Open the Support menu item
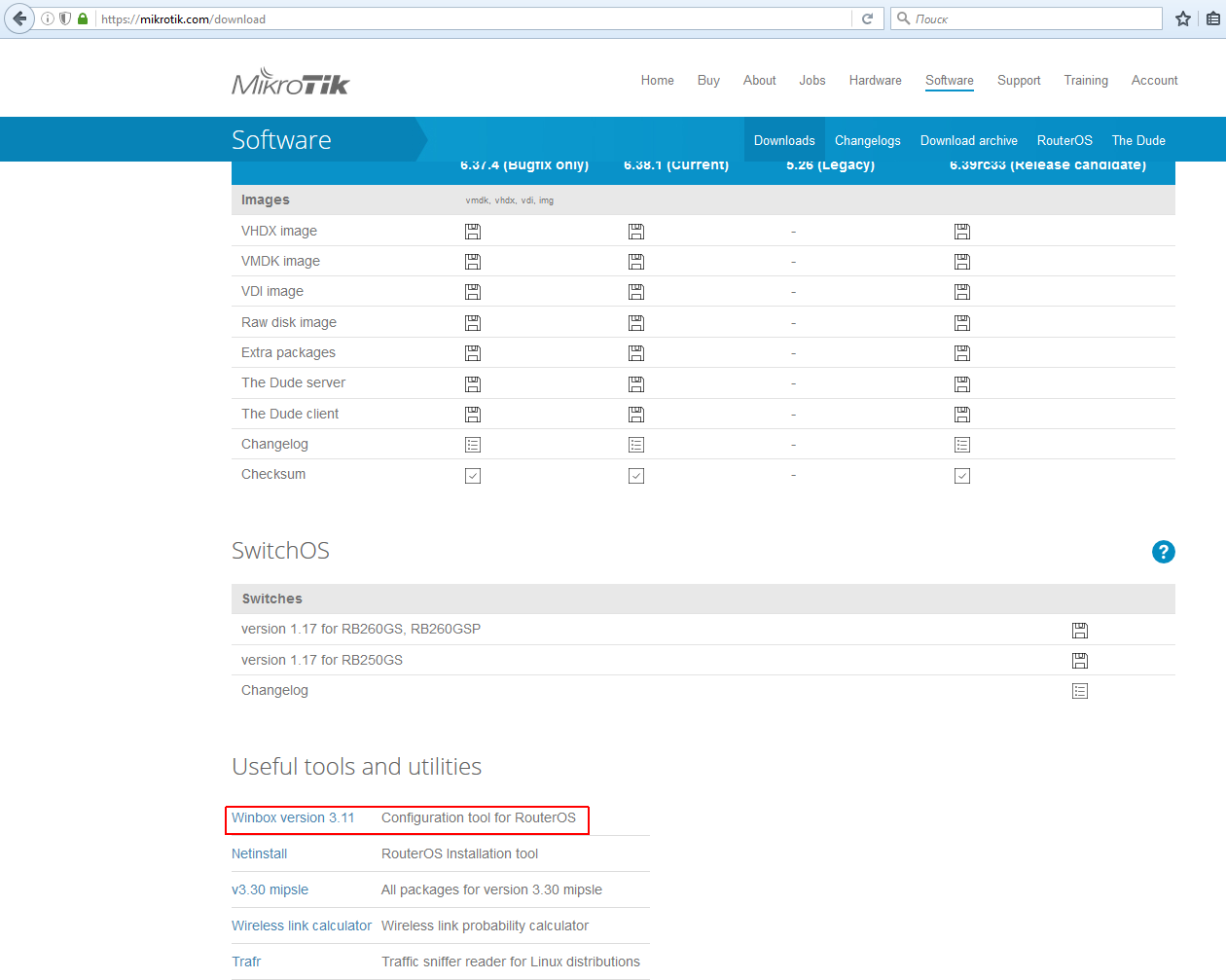The image size is (1226, 980). tap(1018, 81)
